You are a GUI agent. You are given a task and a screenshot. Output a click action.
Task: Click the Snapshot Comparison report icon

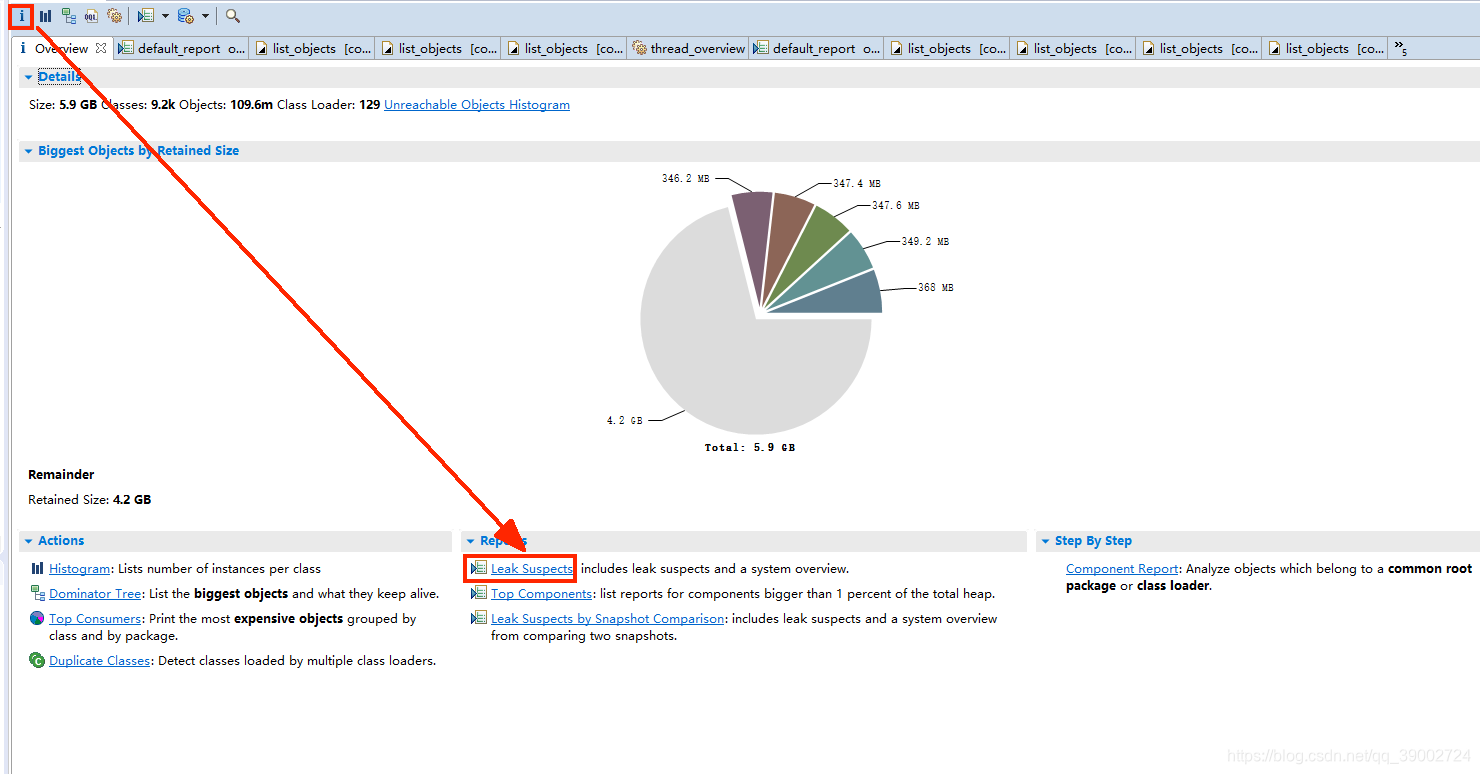click(479, 618)
